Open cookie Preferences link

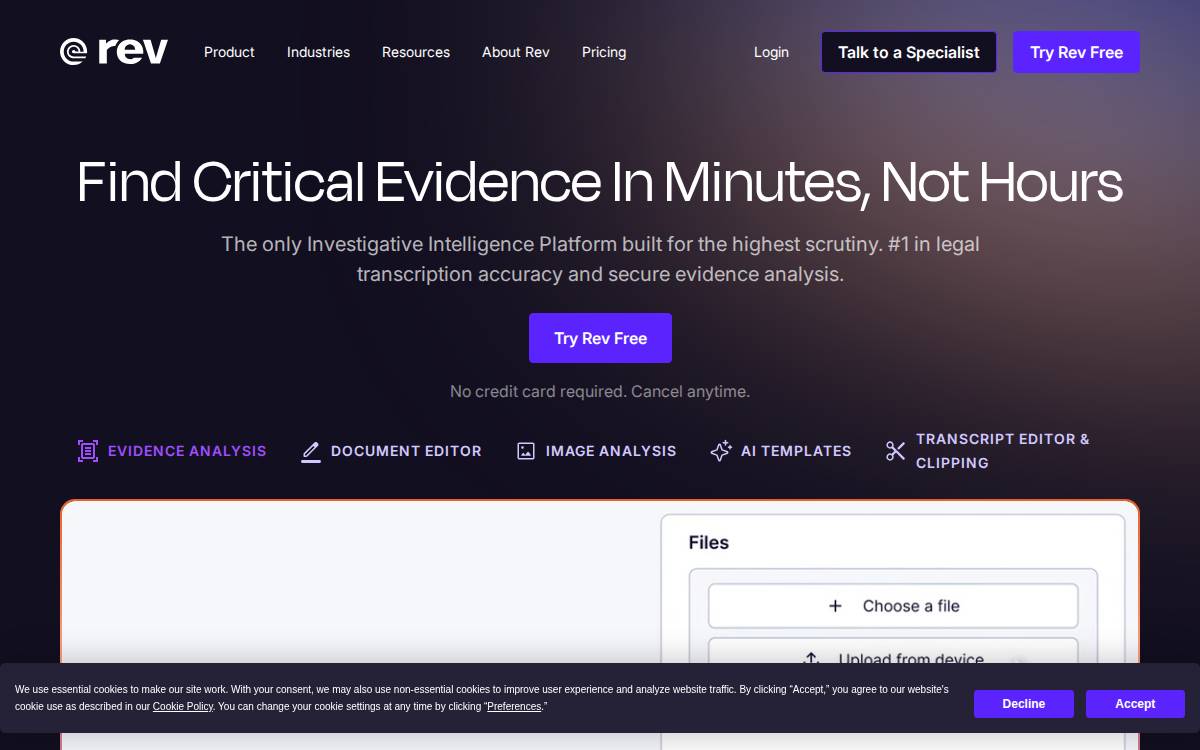click(514, 707)
